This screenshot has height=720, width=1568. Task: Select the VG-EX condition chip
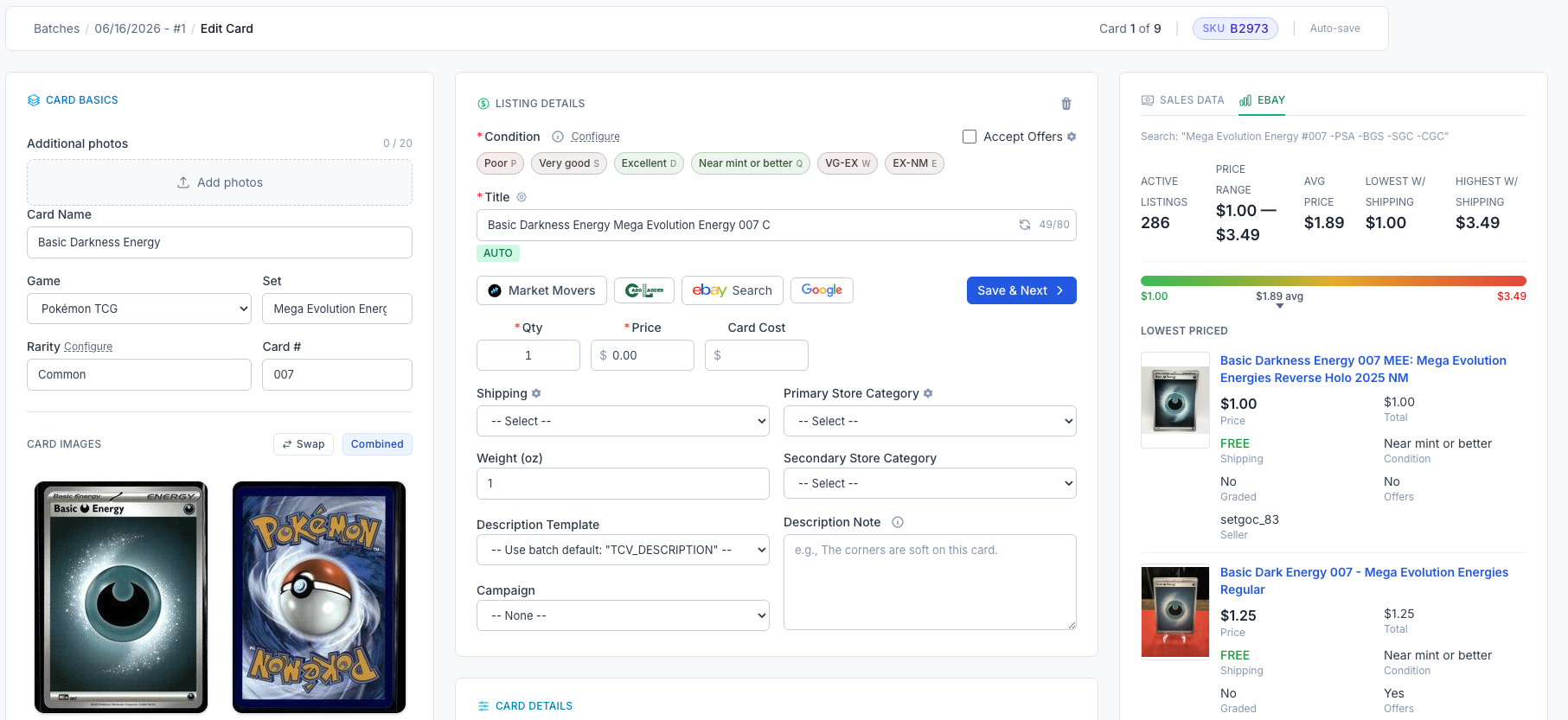click(848, 163)
